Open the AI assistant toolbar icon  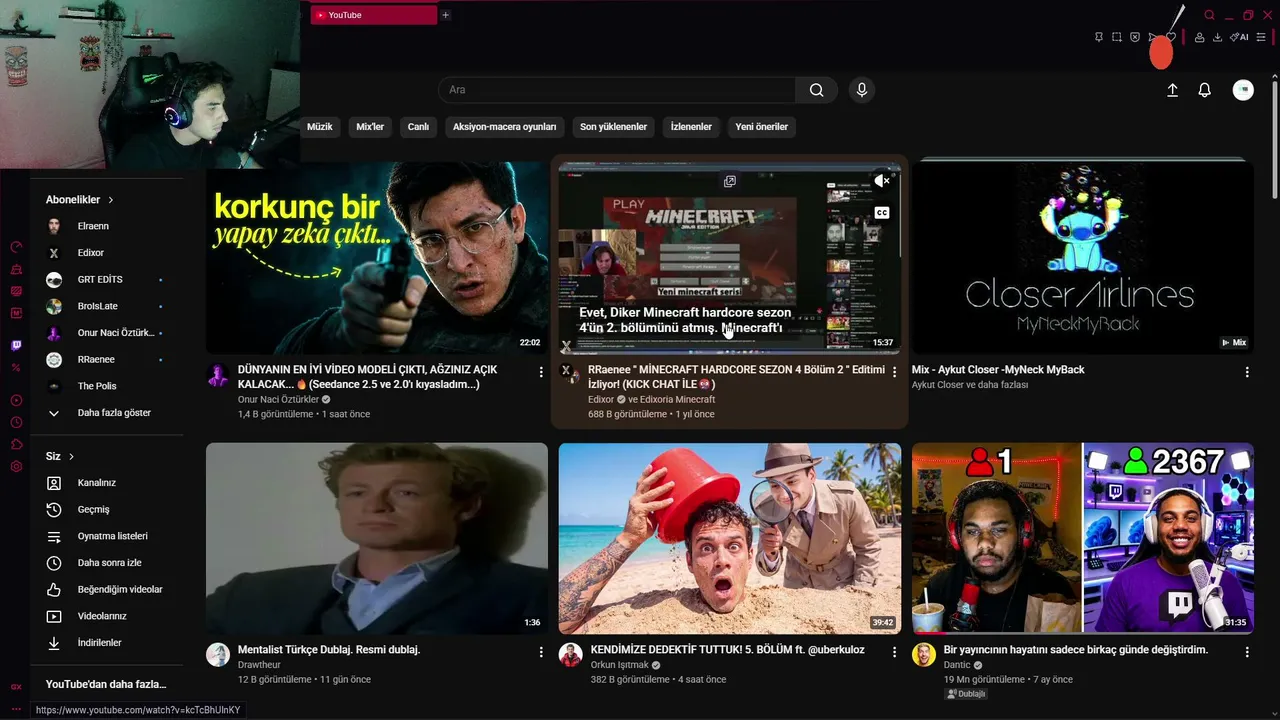[x=1239, y=37]
